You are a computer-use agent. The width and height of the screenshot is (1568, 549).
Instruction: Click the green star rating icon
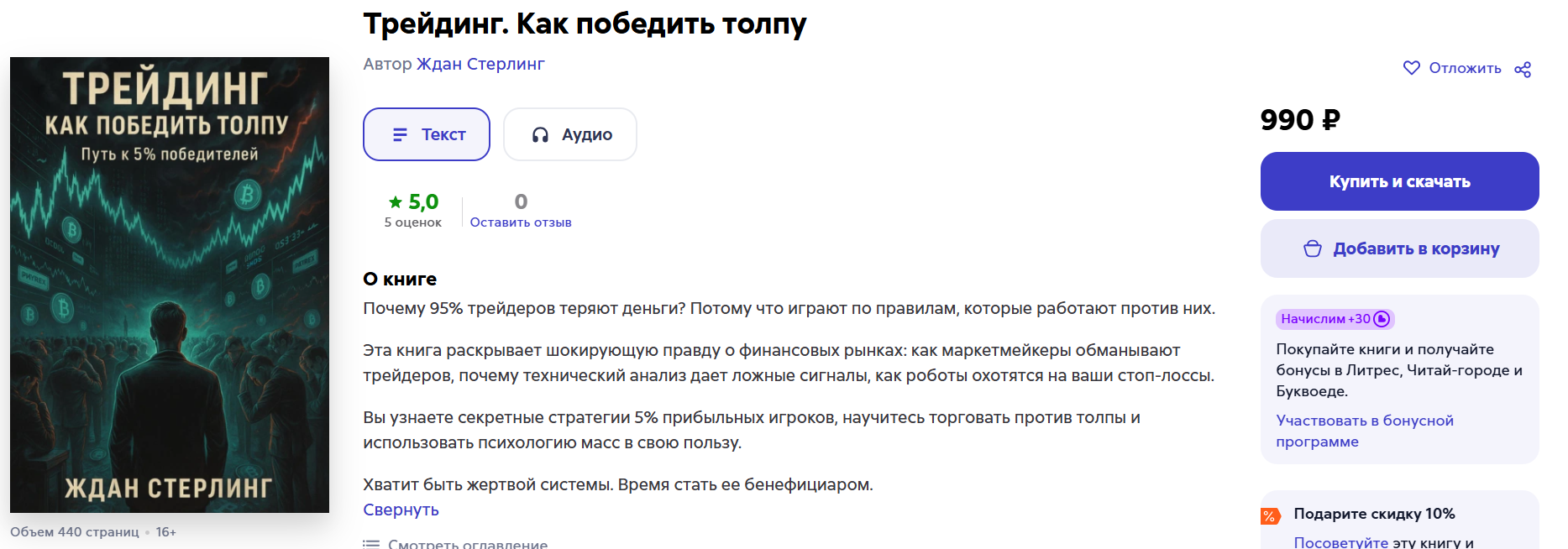[396, 201]
